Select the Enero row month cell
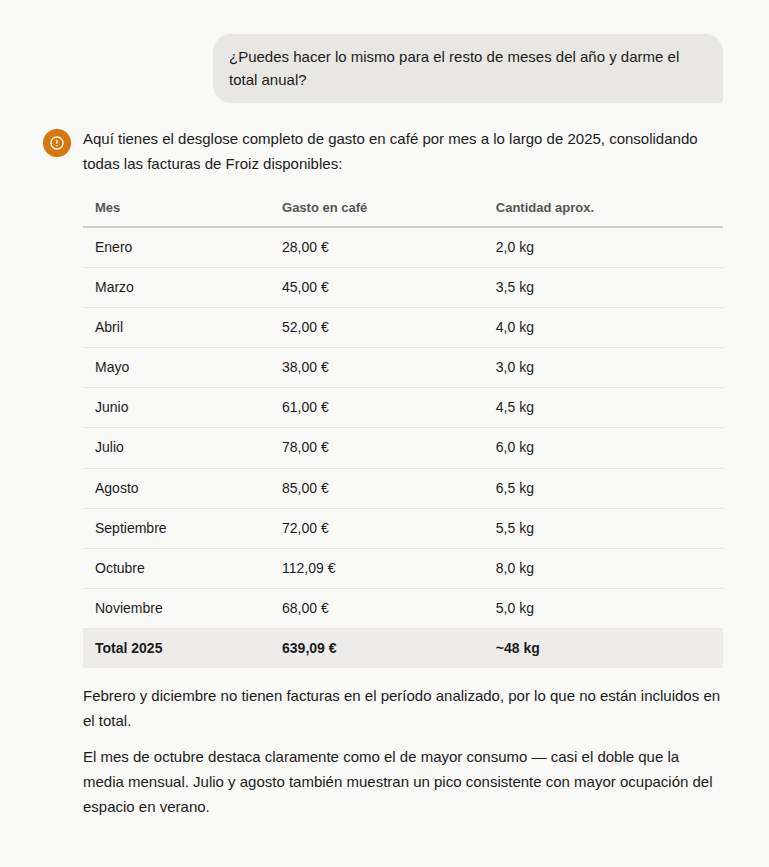The width and height of the screenshot is (769, 867). tap(114, 247)
